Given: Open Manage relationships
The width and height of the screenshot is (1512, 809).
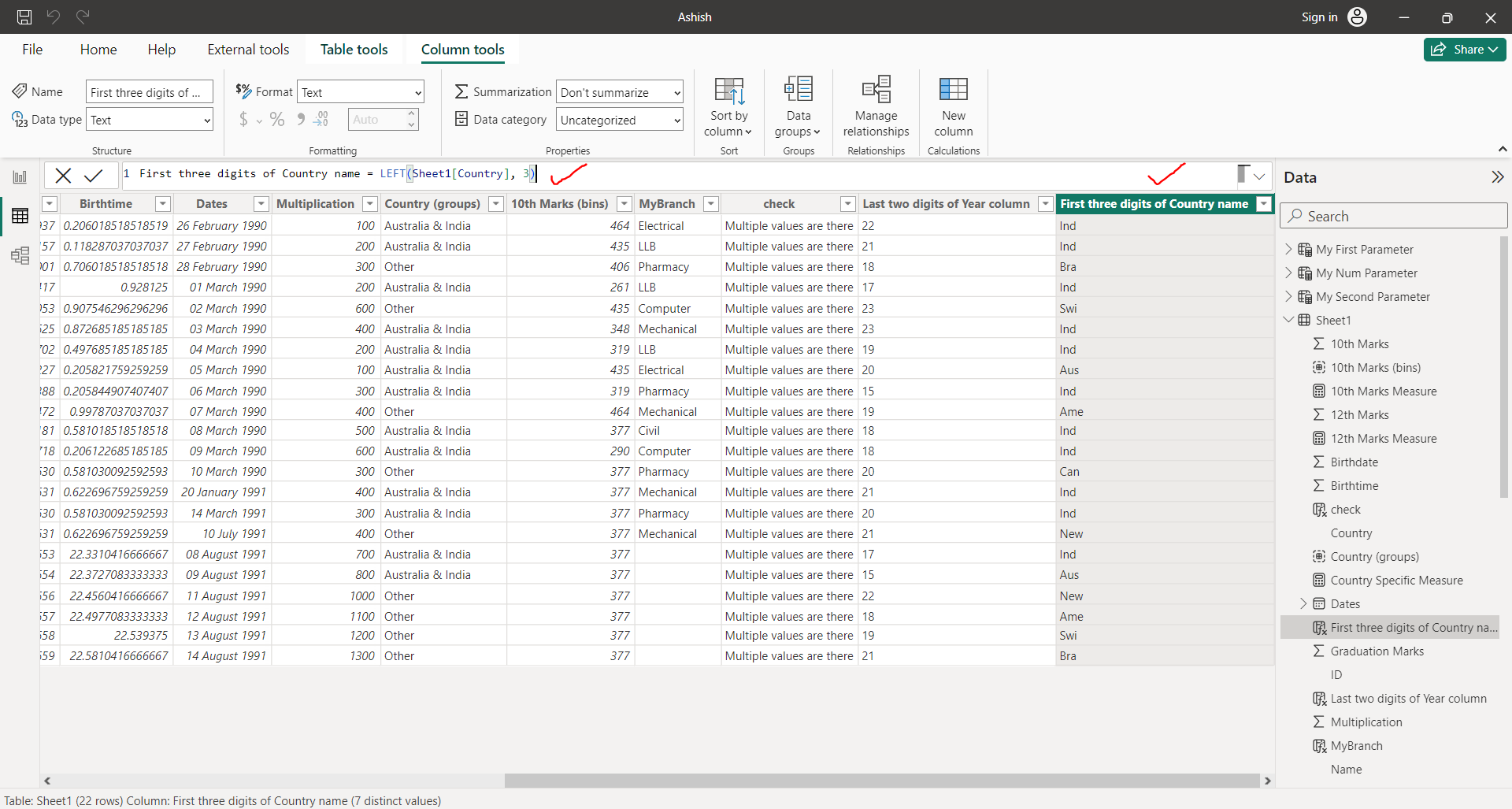Looking at the screenshot, I should tap(875, 108).
